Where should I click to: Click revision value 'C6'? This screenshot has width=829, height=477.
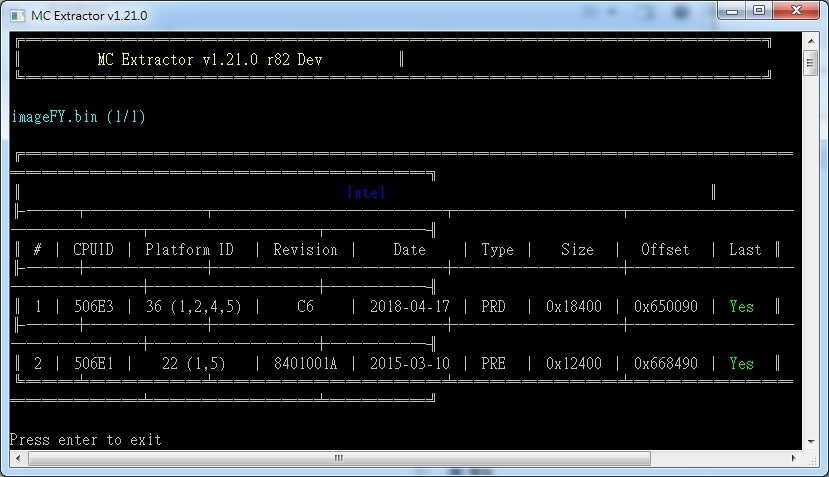(x=305, y=306)
